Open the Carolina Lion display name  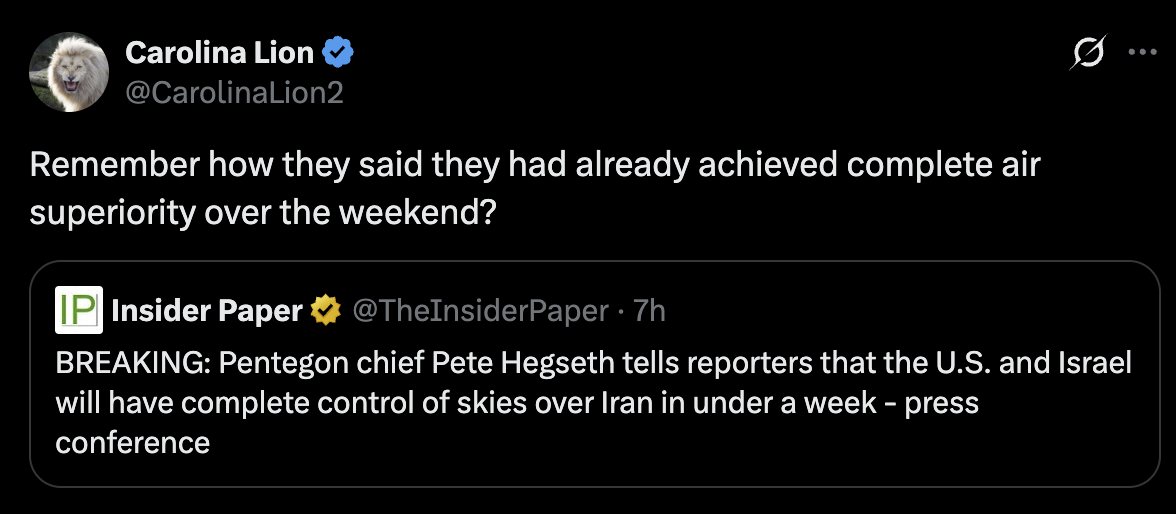[x=219, y=53]
